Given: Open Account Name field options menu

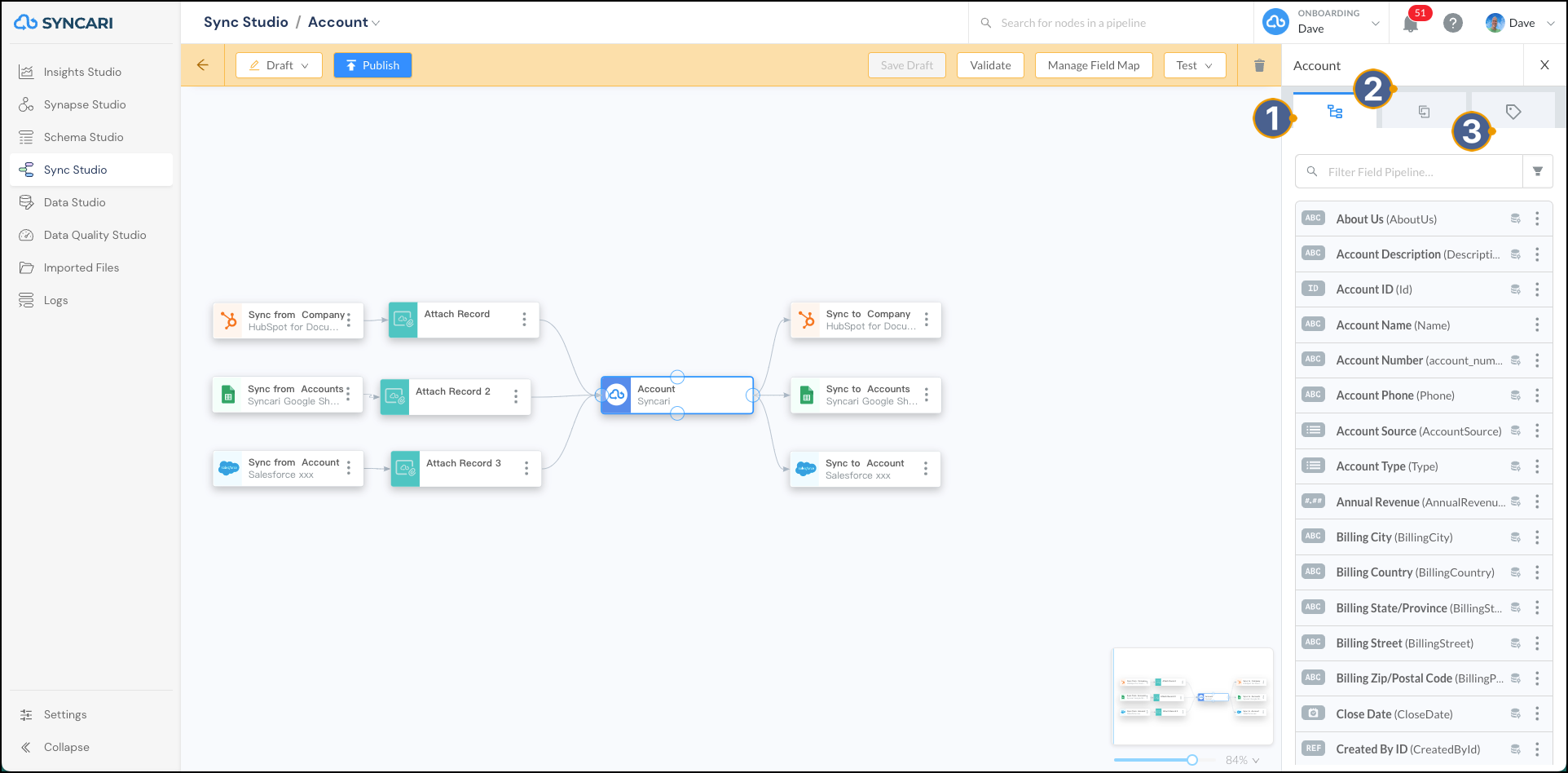Looking at the screenshot, I should pyautogui.click(x=1537, y=325).
